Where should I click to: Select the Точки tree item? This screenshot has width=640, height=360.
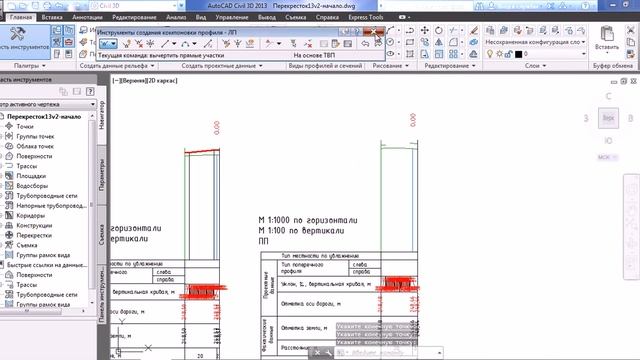(x=25, y=127)
